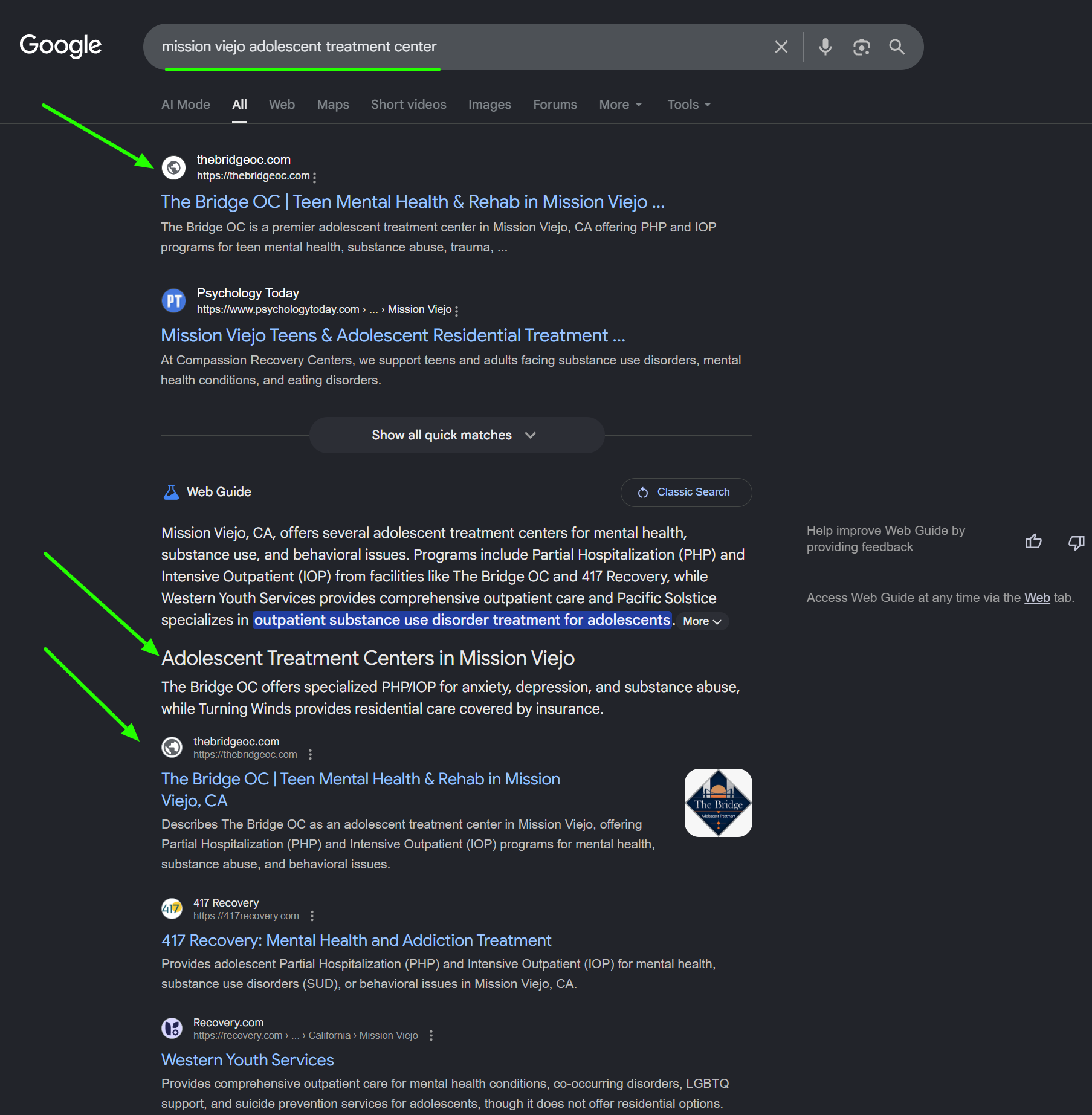
Task: Click the 417 Recovery favicon
Action: (172, 908)
